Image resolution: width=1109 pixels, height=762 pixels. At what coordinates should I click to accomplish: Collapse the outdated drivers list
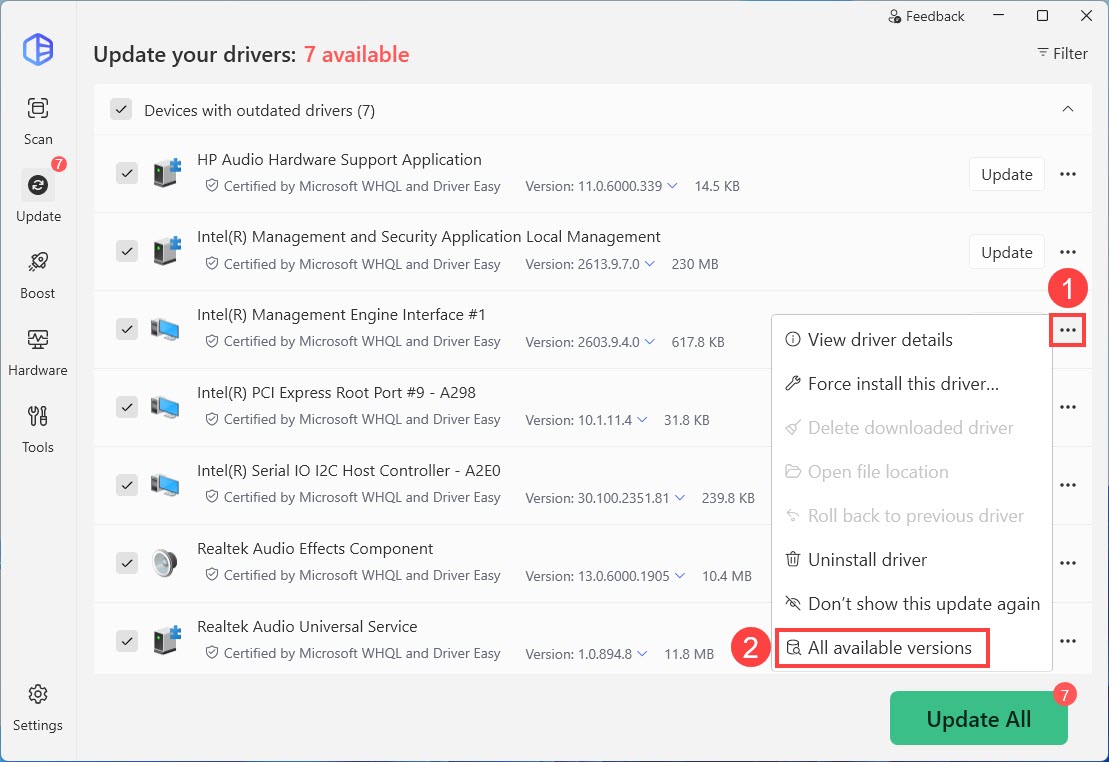1068,109
